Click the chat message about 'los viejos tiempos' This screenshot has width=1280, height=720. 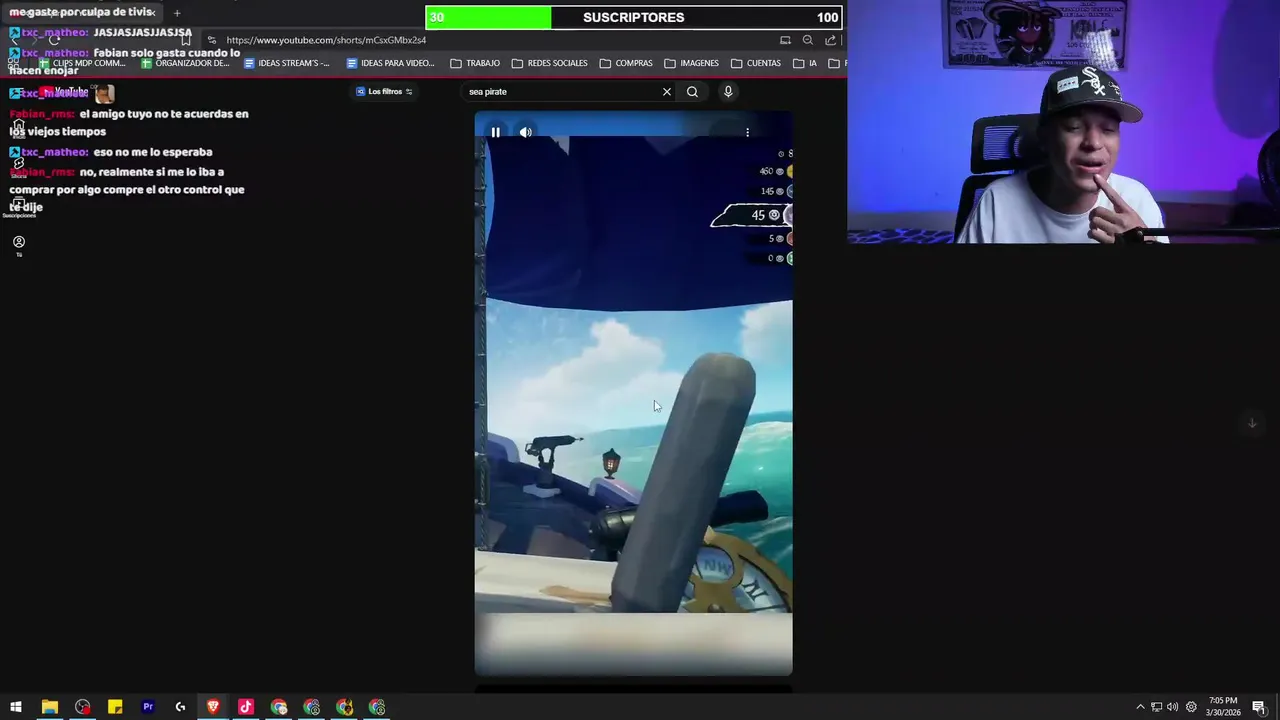tap(129, 122)
